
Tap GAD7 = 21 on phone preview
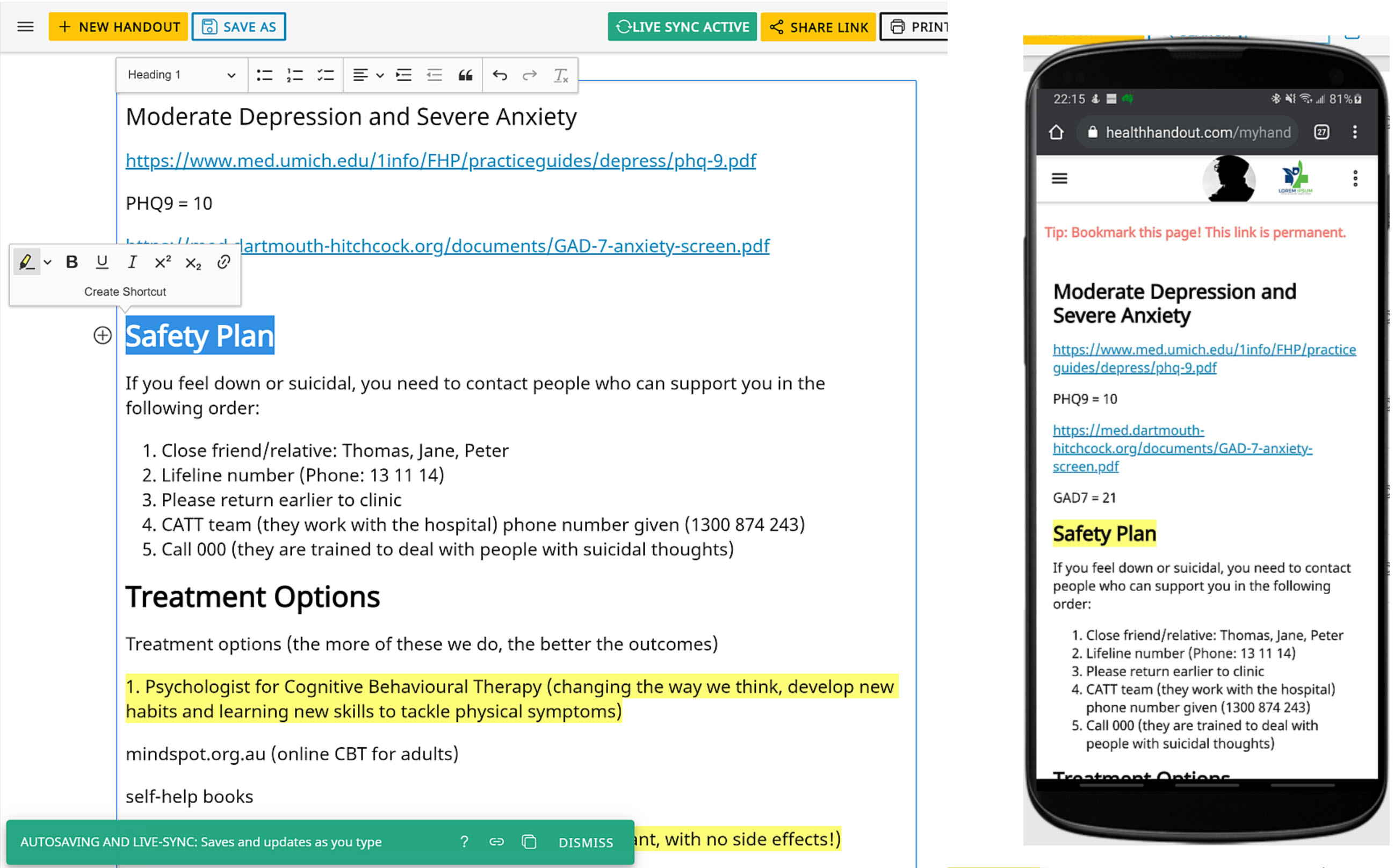coord(1084,498)
